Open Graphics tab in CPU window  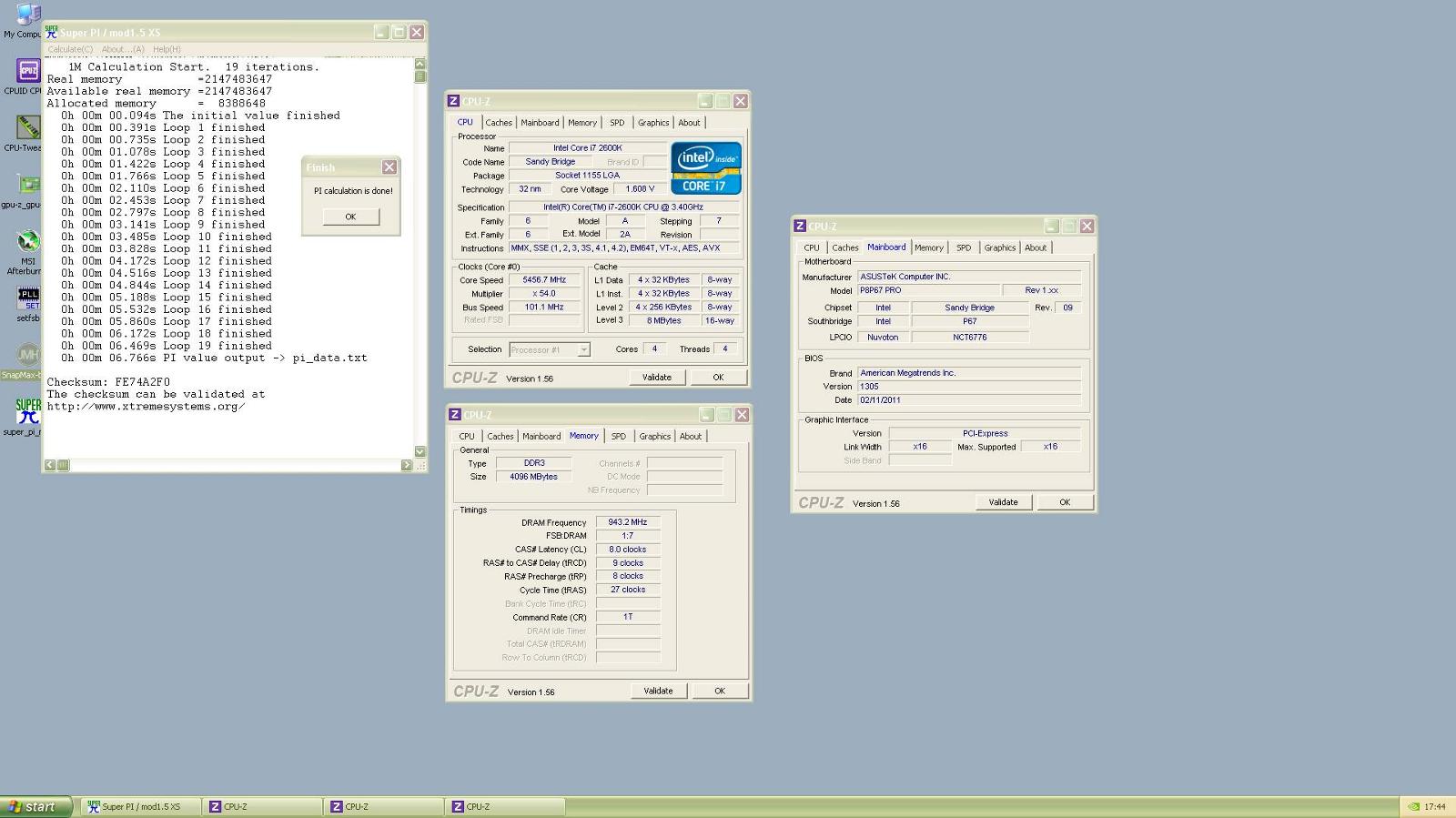point(653,123)
